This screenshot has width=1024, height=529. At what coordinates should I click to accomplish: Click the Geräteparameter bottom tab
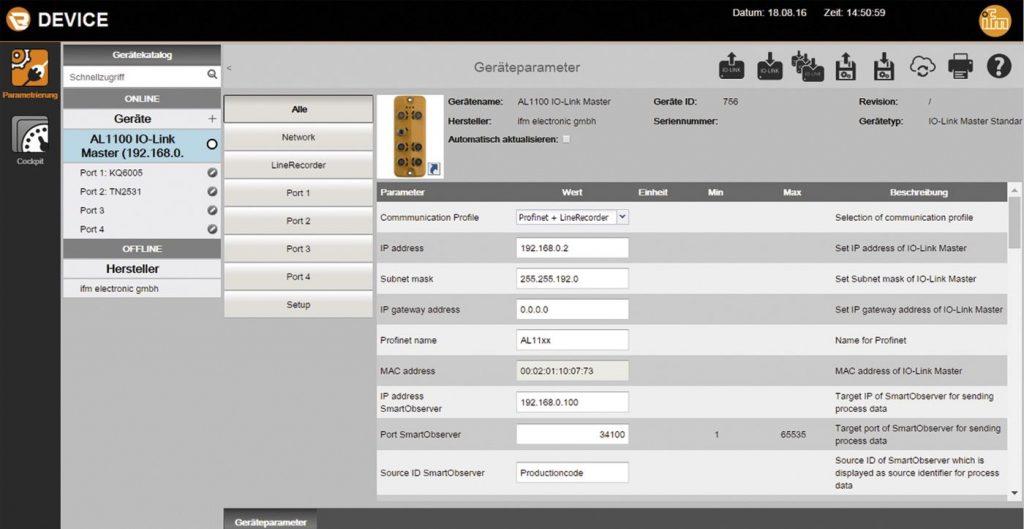click(x=270, y=521)
